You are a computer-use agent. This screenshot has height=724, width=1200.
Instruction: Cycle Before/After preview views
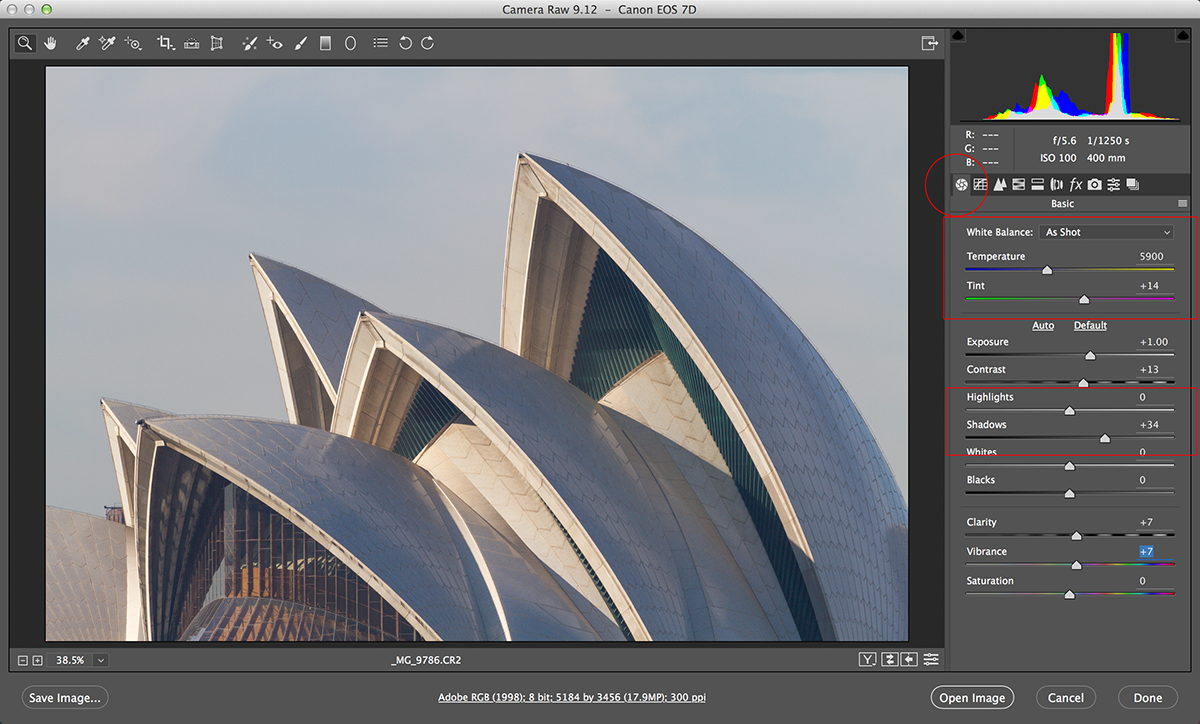click(x=867, y=659)
